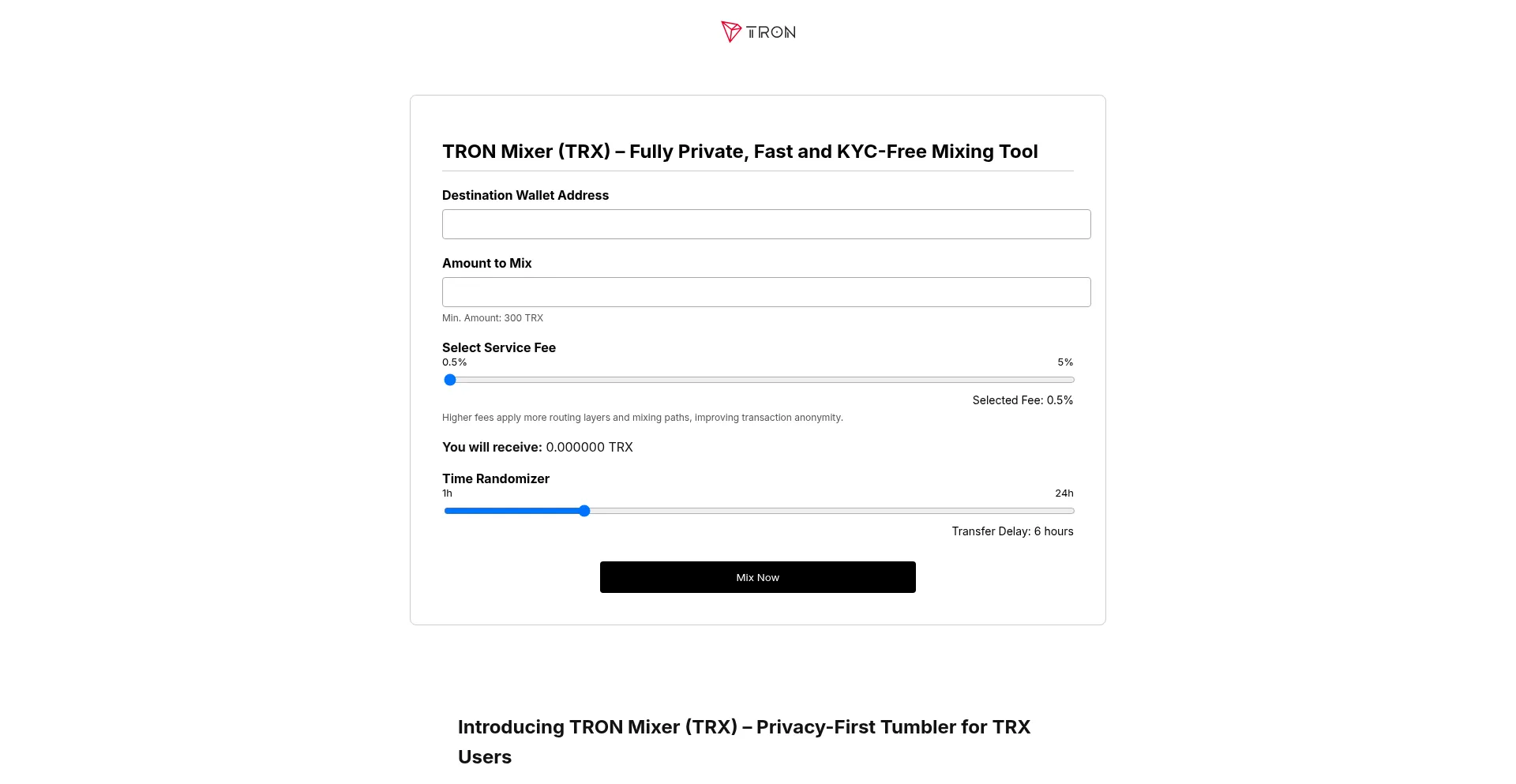Screen dimensions: 1516x784
Task: Click the TRON Mixer (TRX) form heading
Action: 740,152
